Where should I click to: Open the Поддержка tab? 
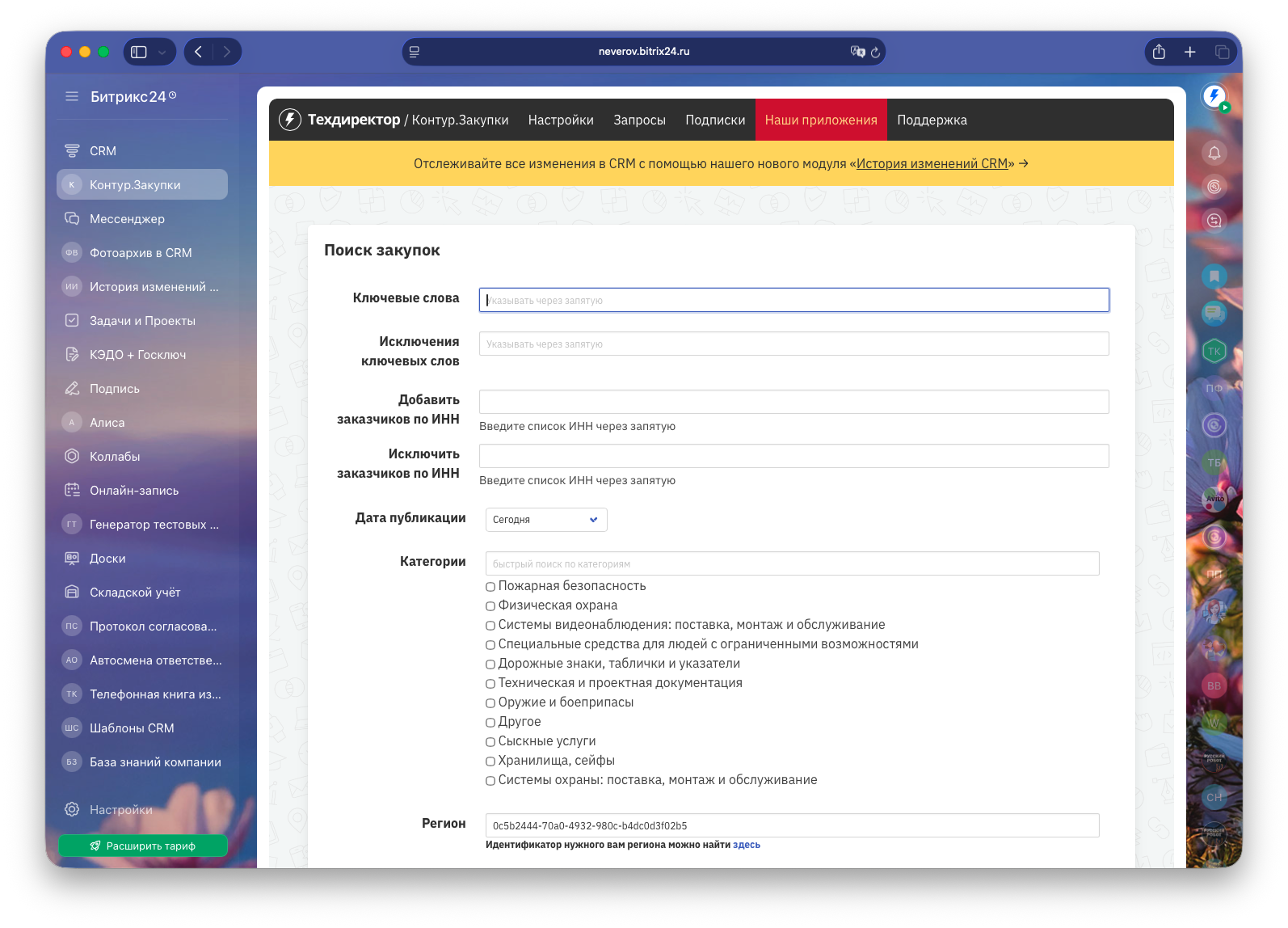coord(932,120)
